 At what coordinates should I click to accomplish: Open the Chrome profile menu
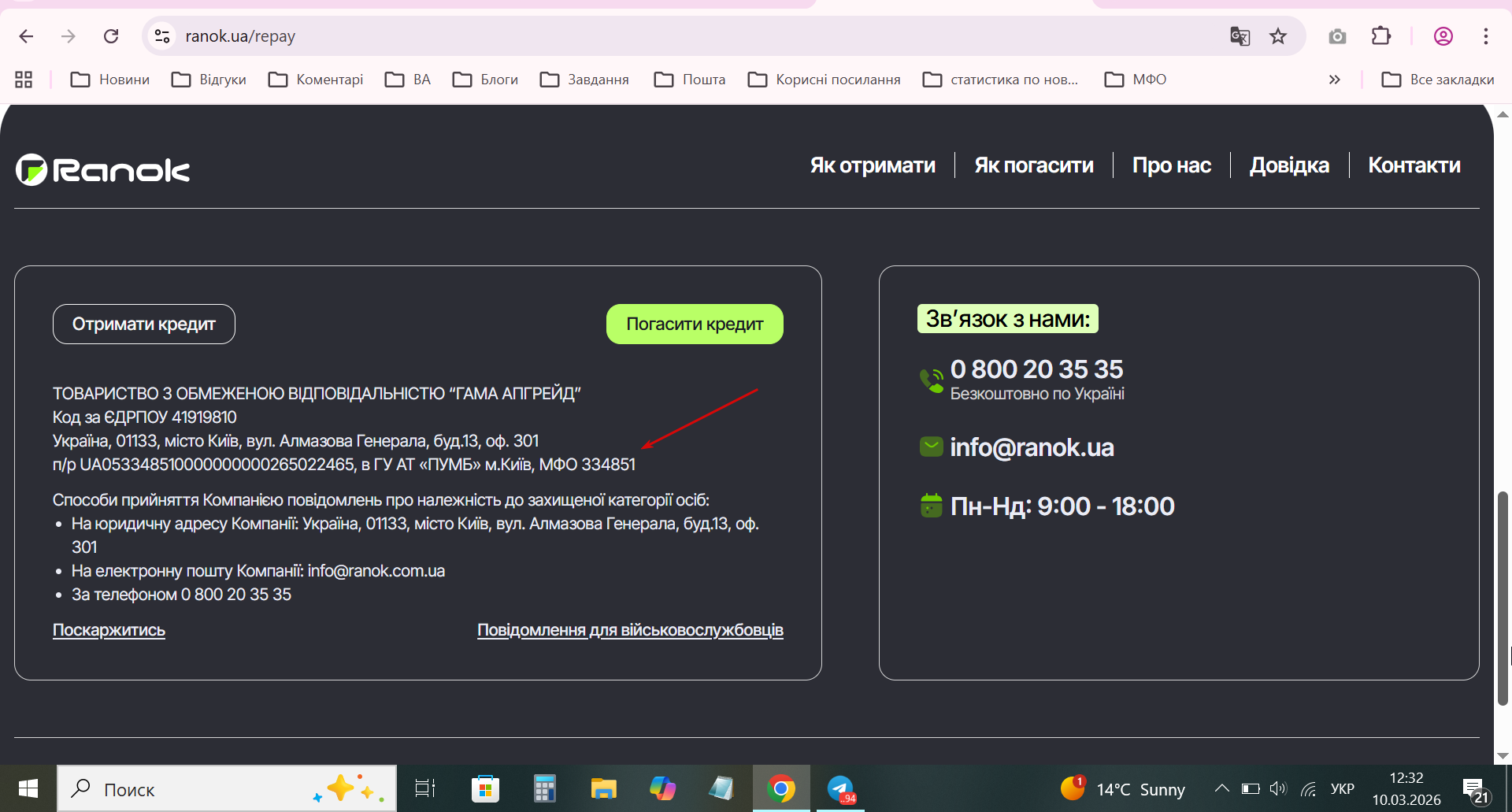(x=1443, y=36)
